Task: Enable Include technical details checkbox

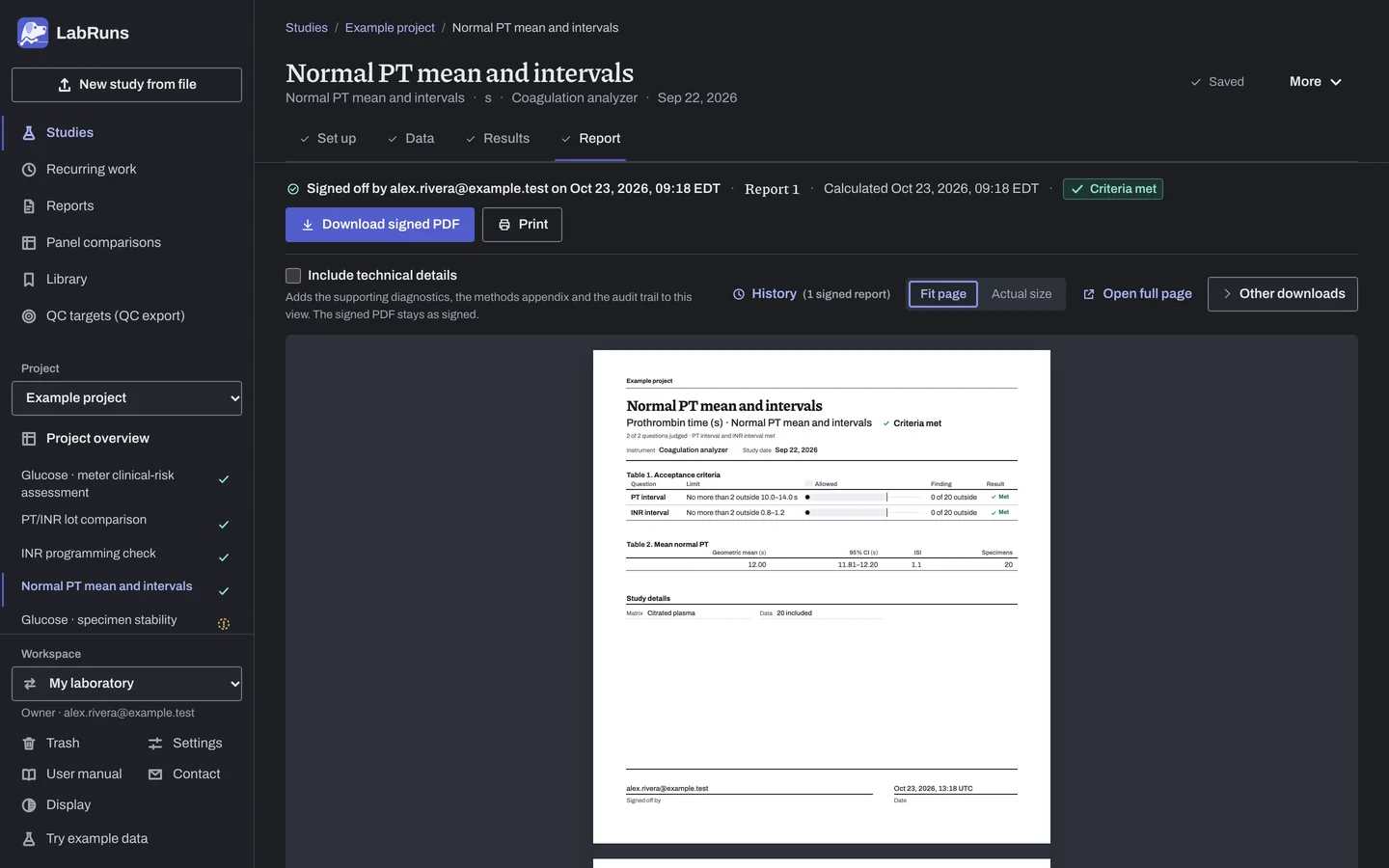Action: 293,276
